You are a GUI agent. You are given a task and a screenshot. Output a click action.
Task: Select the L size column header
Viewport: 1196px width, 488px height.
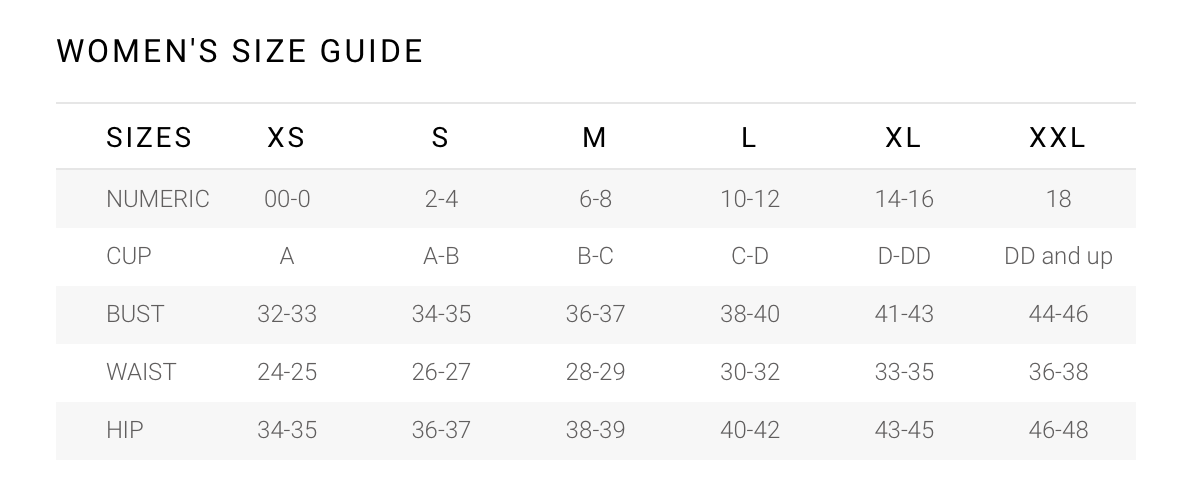(x=749, y=138)
